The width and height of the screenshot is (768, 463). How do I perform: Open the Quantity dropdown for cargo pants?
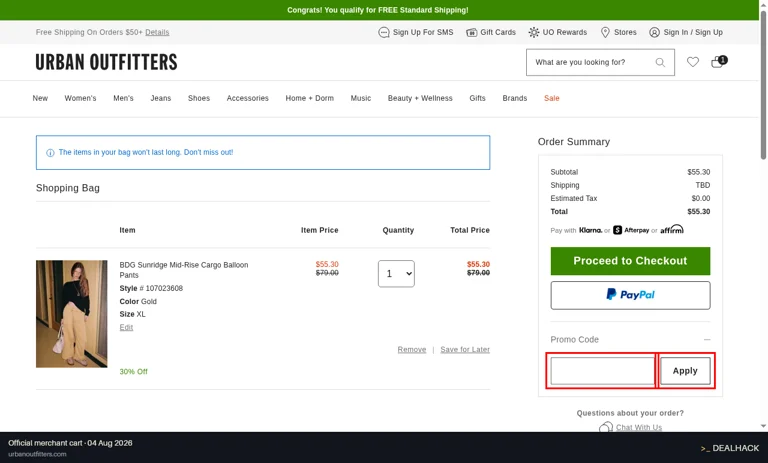[x=396, y=273]
